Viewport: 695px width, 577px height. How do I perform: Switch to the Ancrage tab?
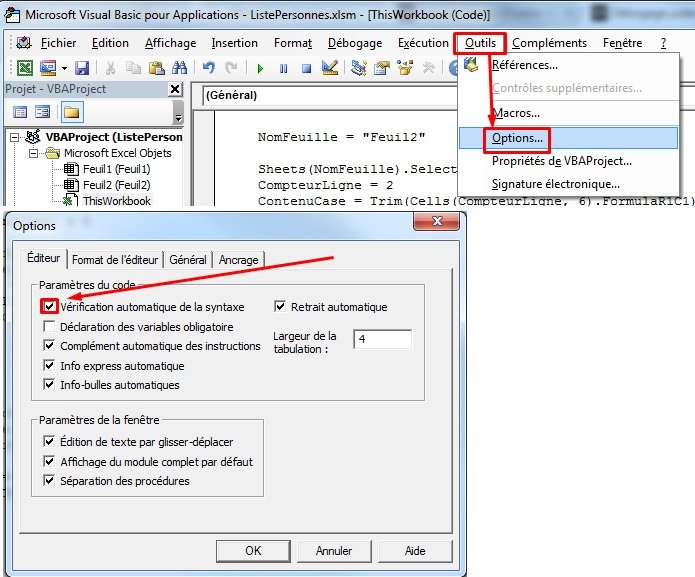tap(238, 260)
